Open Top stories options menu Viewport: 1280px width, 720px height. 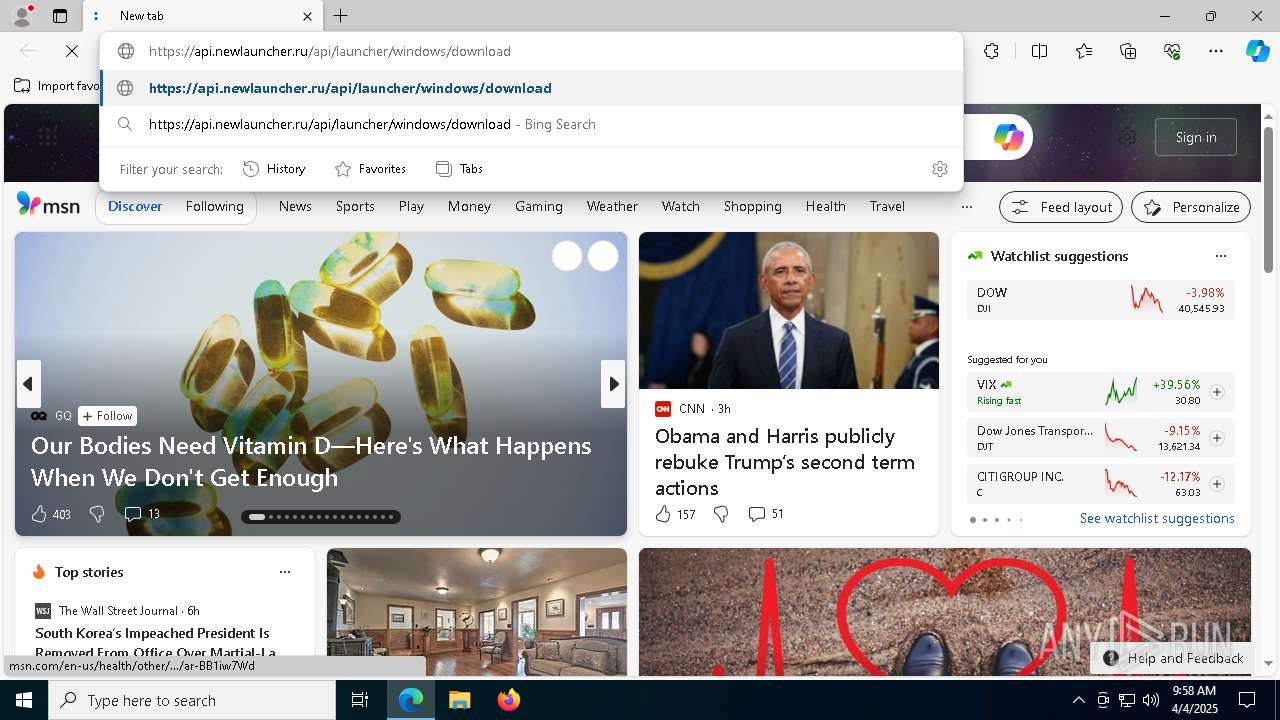285,572
